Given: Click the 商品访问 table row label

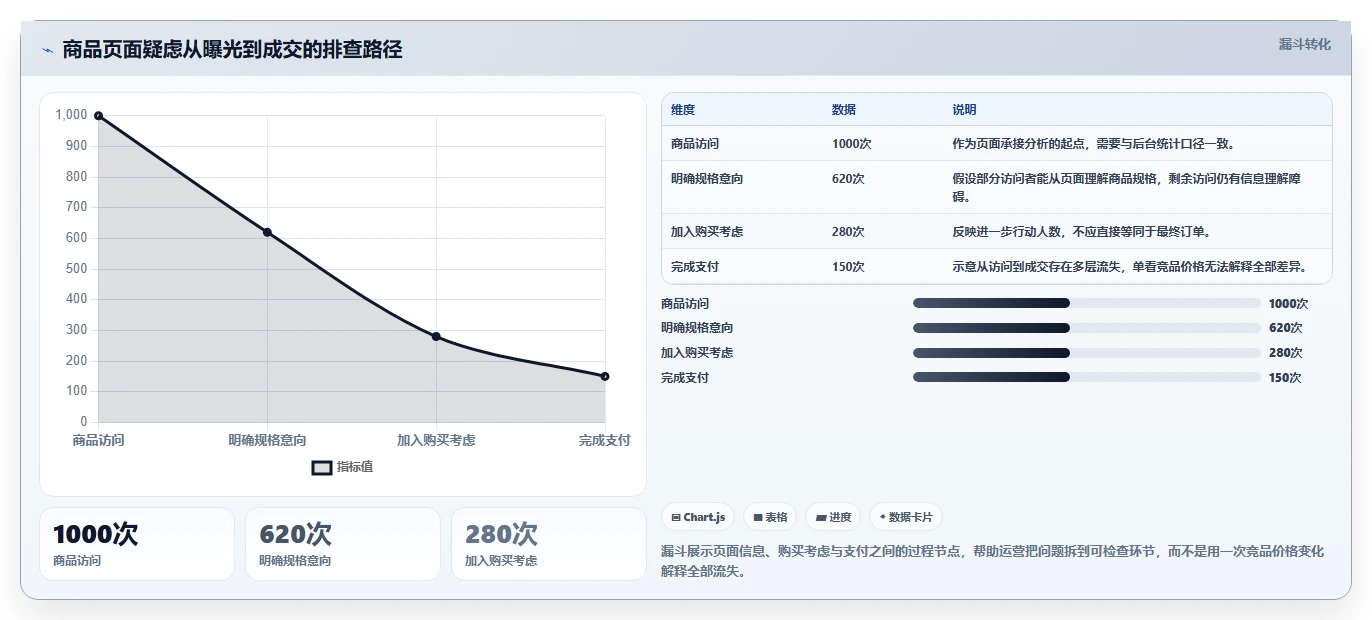Looking at the screenshot, I should (695, 144).
